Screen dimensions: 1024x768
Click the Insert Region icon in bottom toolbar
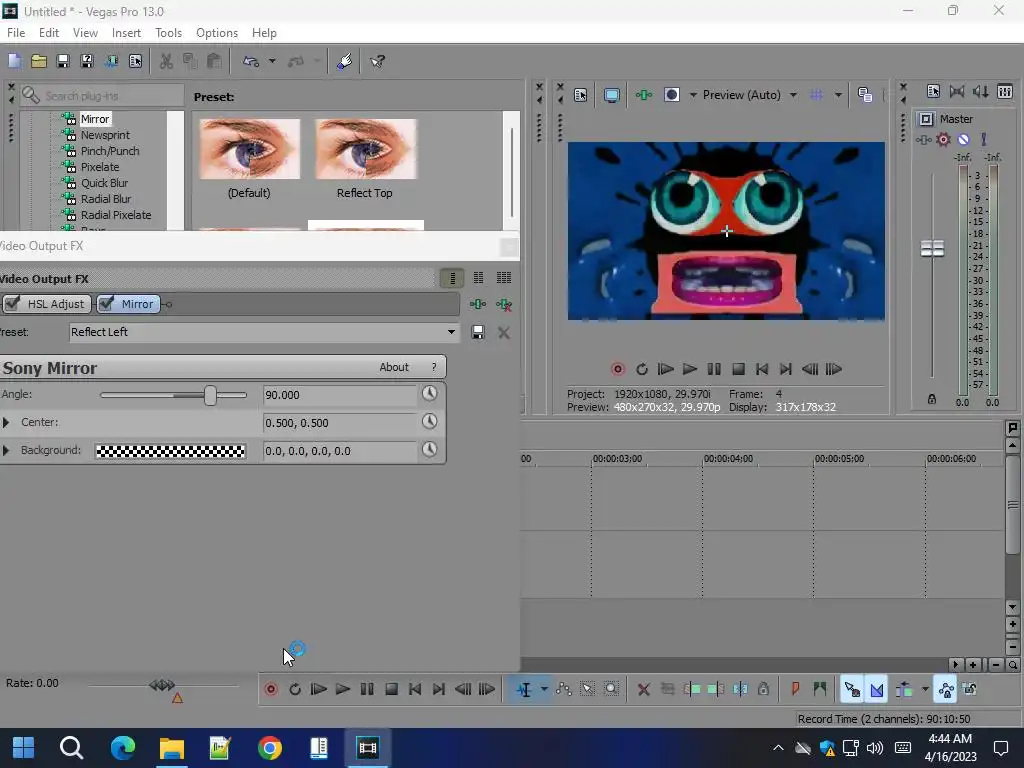click(819, 689)
